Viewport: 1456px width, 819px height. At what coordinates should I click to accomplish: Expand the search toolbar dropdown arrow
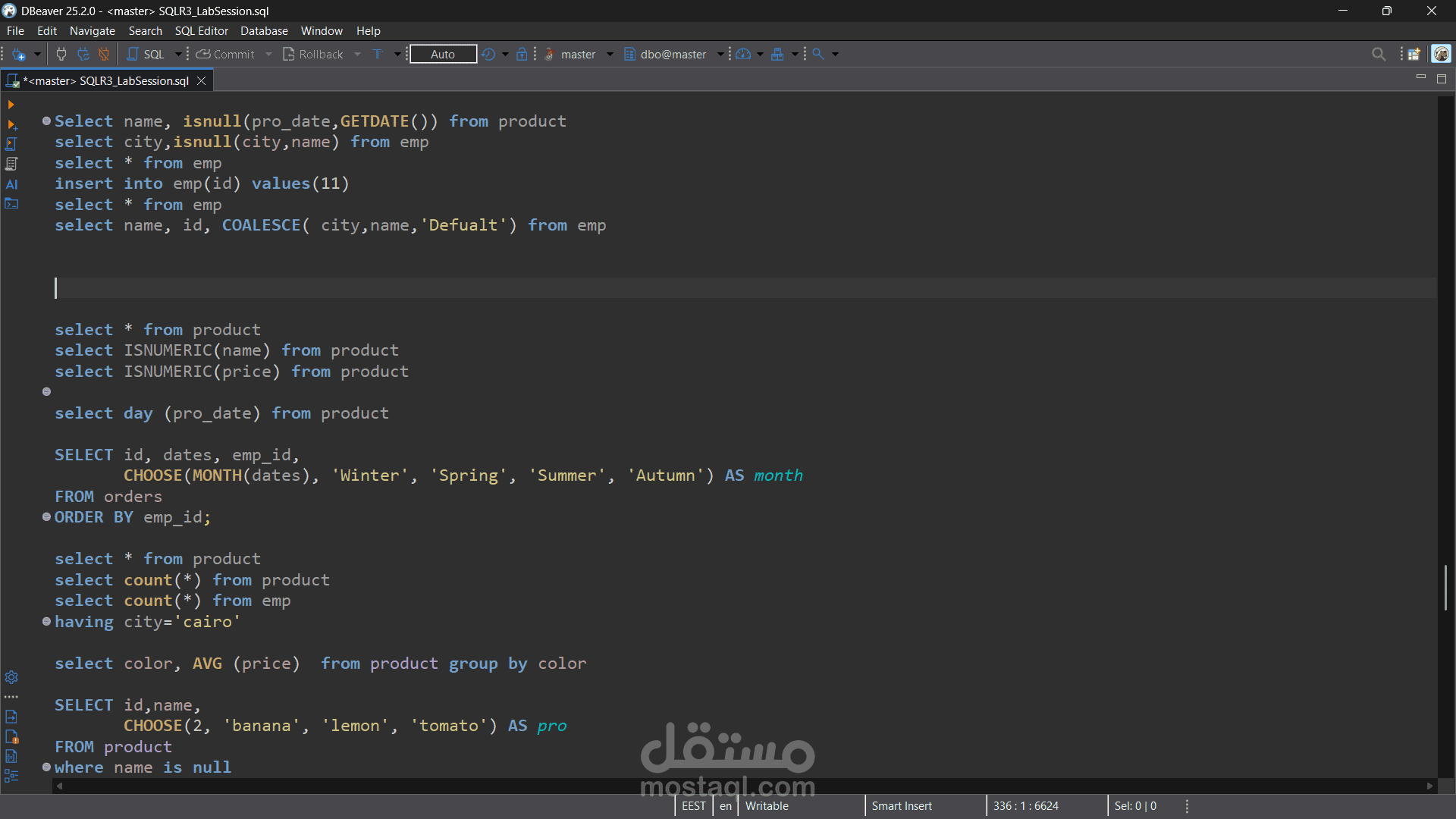pos(836,55)
